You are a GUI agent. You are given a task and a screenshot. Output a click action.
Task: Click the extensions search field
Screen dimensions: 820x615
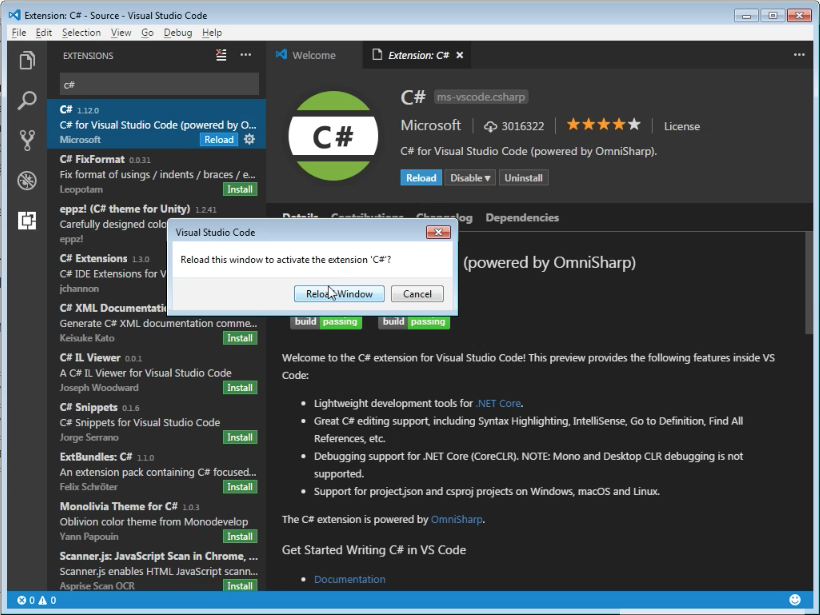(159, 84)
